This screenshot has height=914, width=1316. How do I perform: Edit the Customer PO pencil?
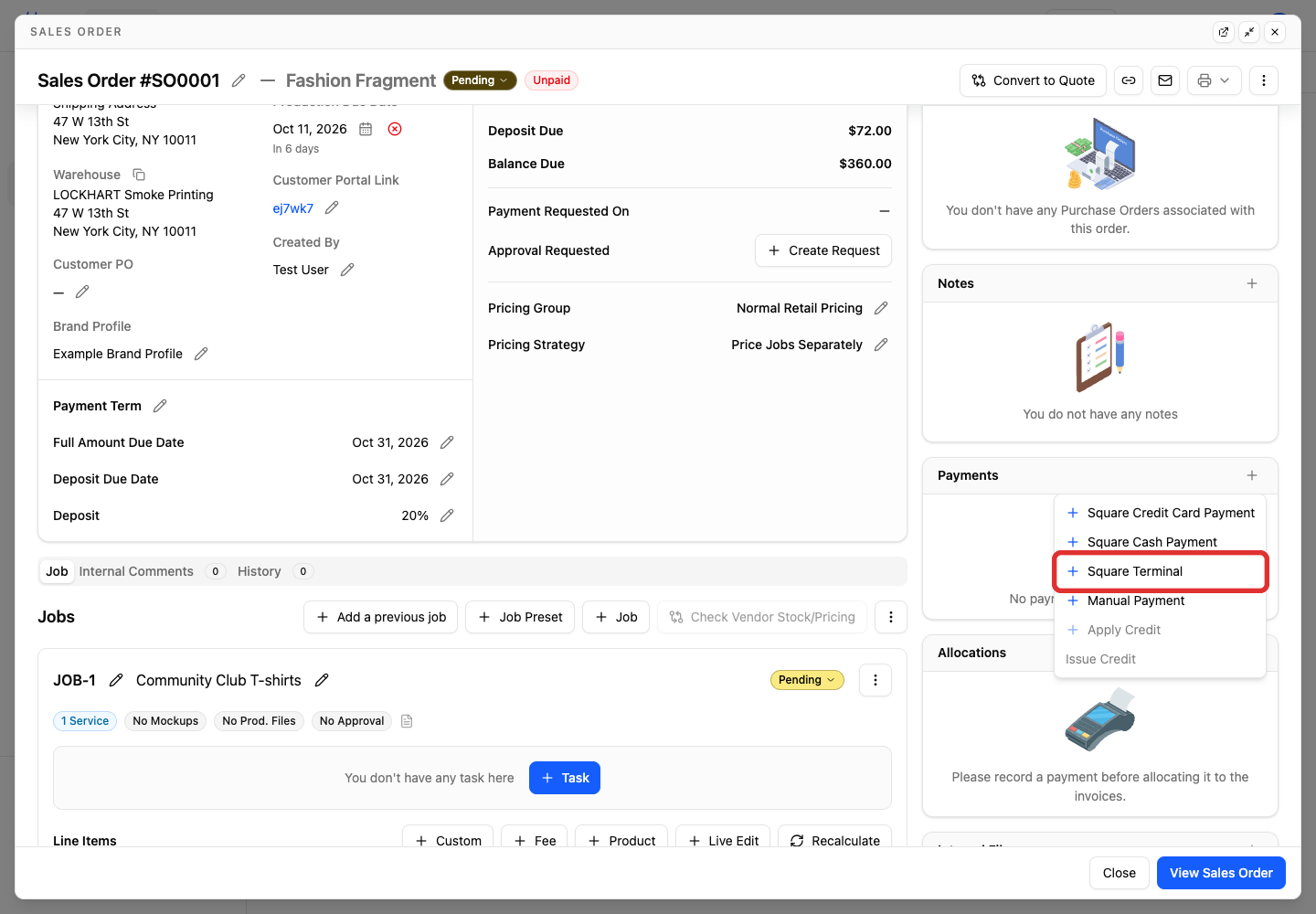pyautogui.click(x=82, y=292)
